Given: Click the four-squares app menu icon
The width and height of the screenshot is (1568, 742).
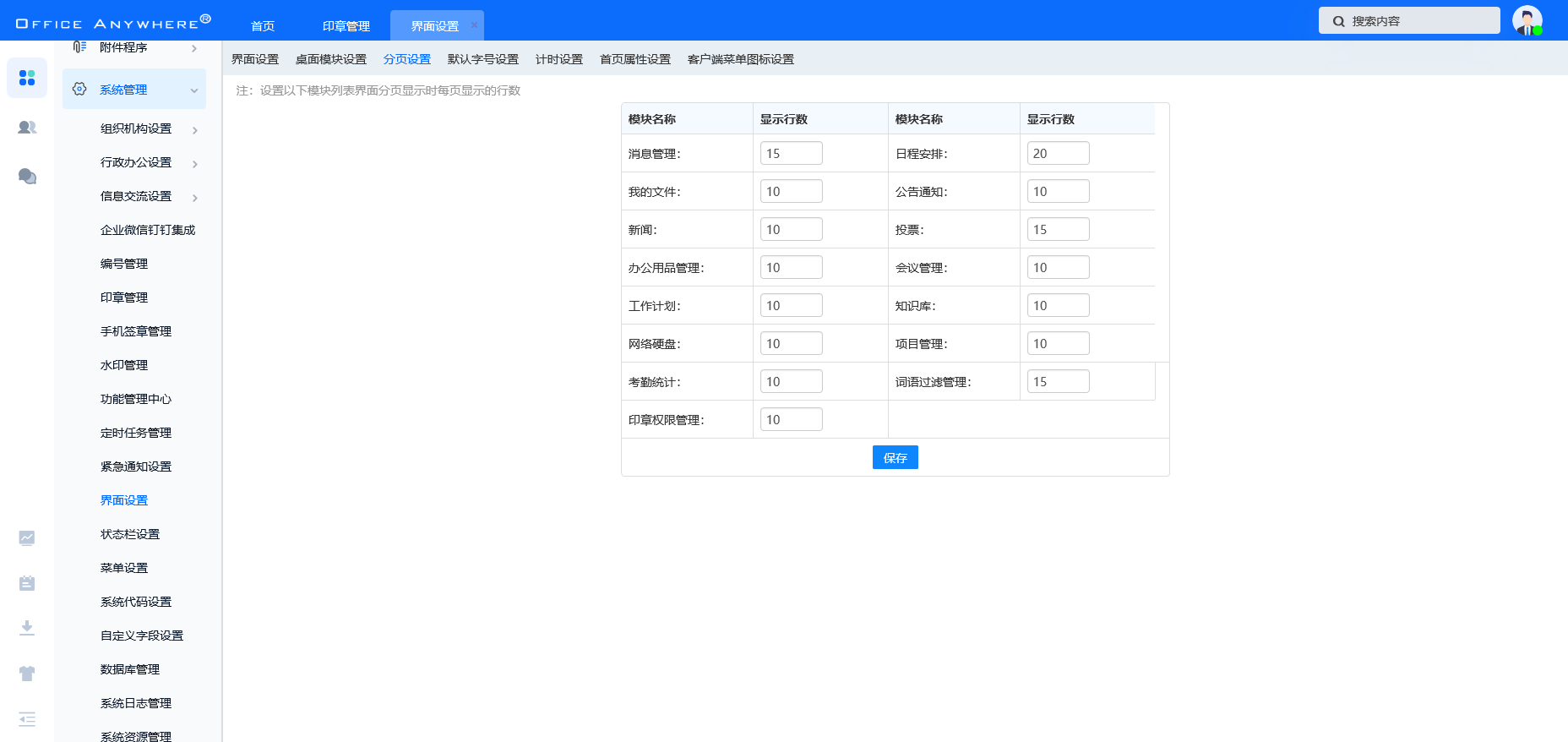Looking at the screenshot, I should 27,79.
